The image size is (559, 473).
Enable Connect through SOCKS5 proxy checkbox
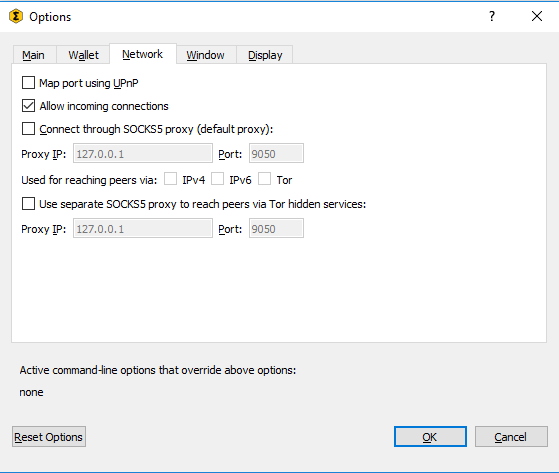coord(29,129)
